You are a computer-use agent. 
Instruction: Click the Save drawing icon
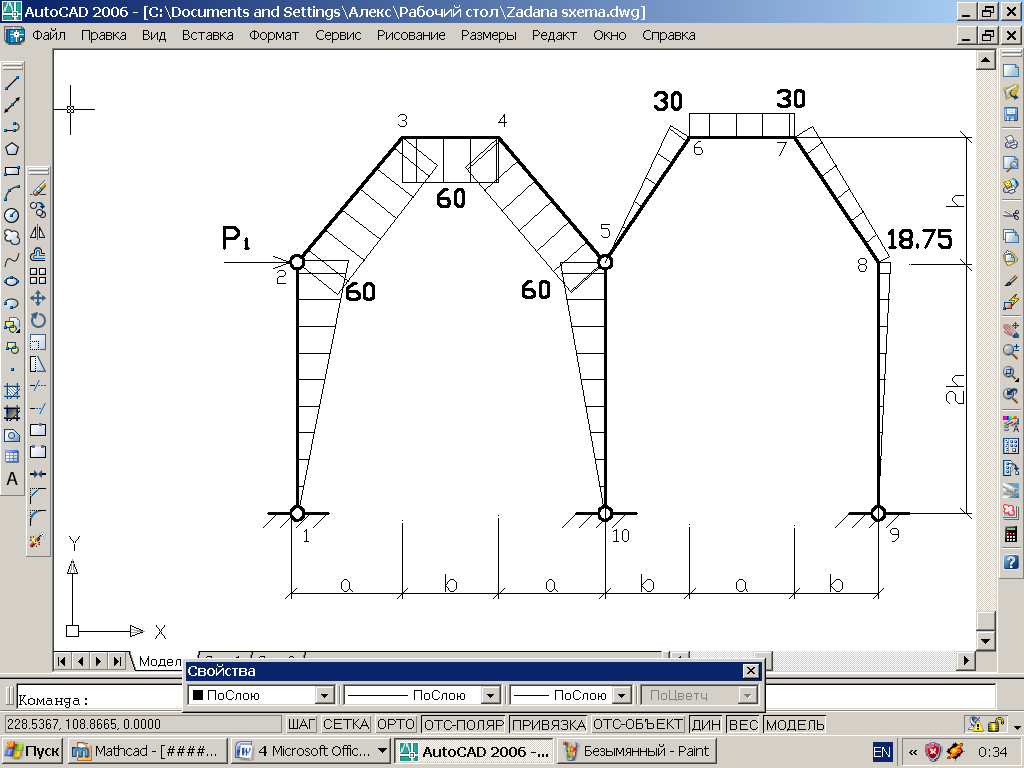point(1011,115)
